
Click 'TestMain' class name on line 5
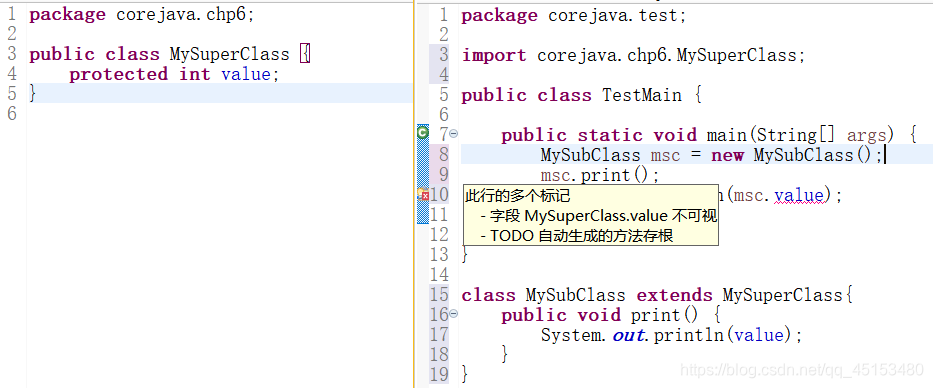pos(642,95)
